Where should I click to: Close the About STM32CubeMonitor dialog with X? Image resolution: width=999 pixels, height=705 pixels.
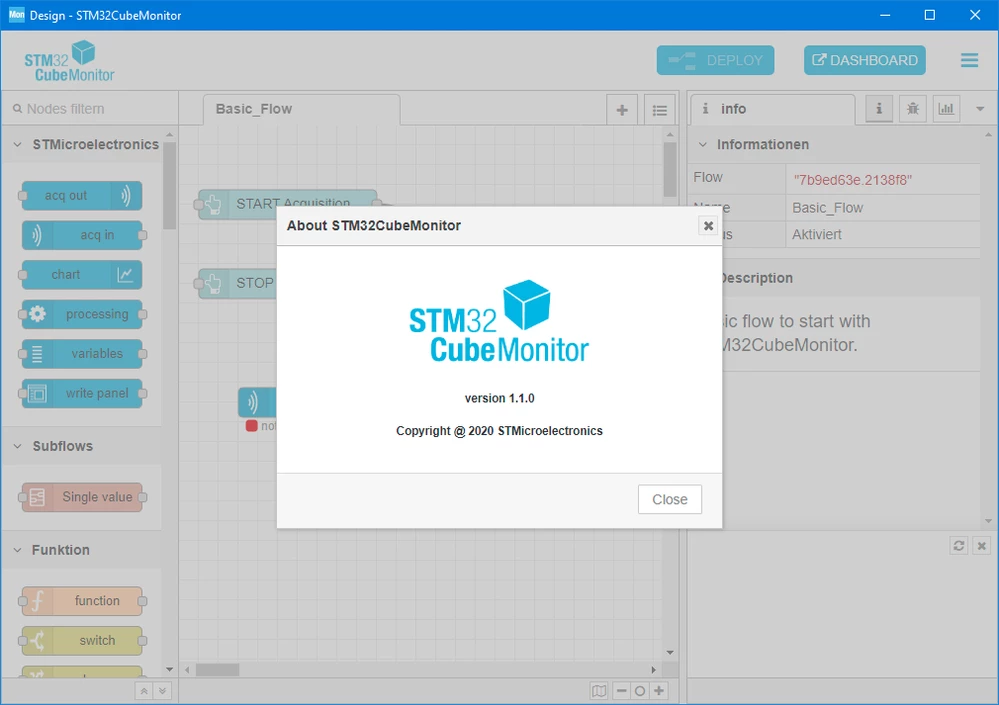coord(708,225)
